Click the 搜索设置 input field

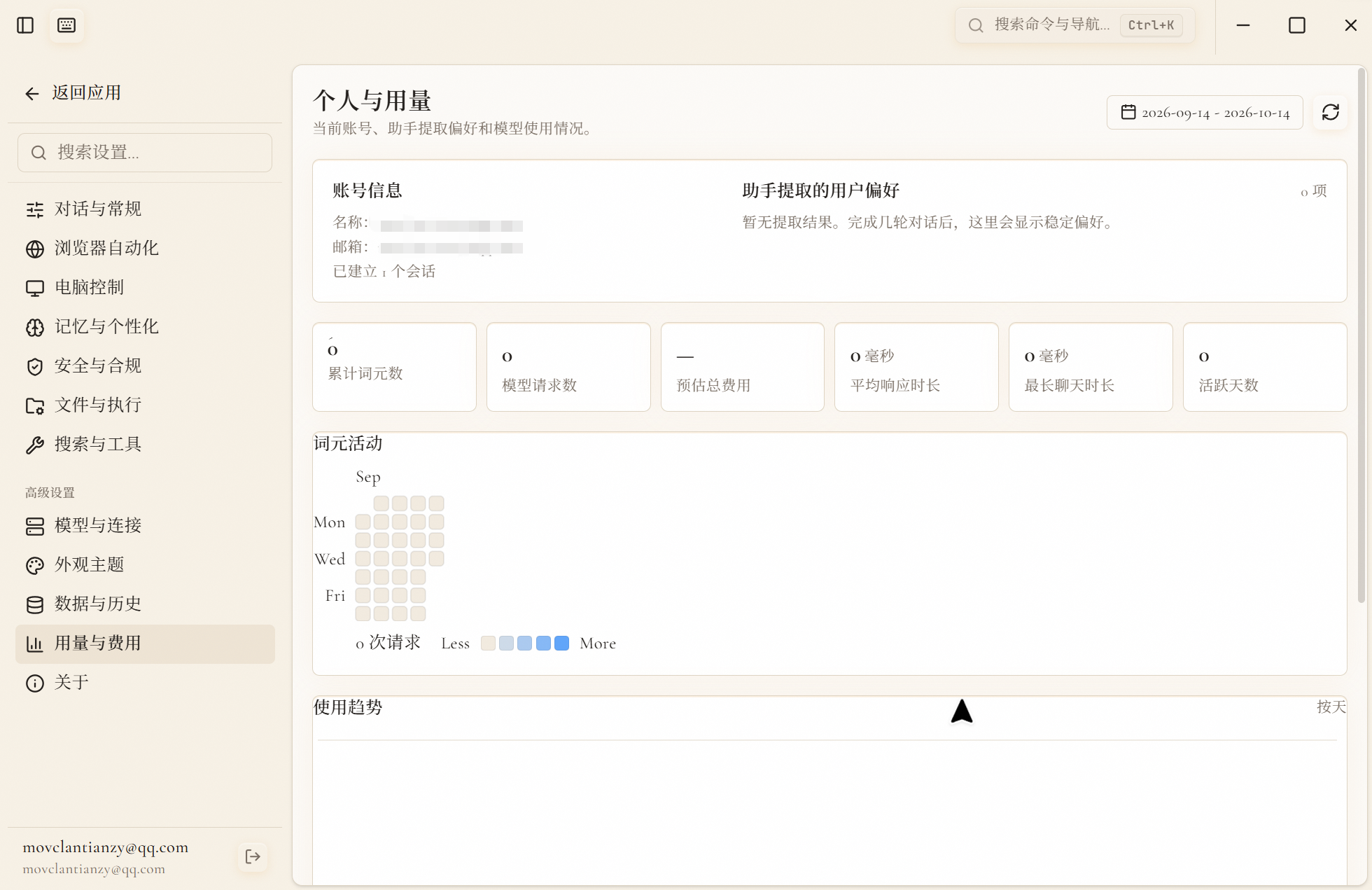145,153
